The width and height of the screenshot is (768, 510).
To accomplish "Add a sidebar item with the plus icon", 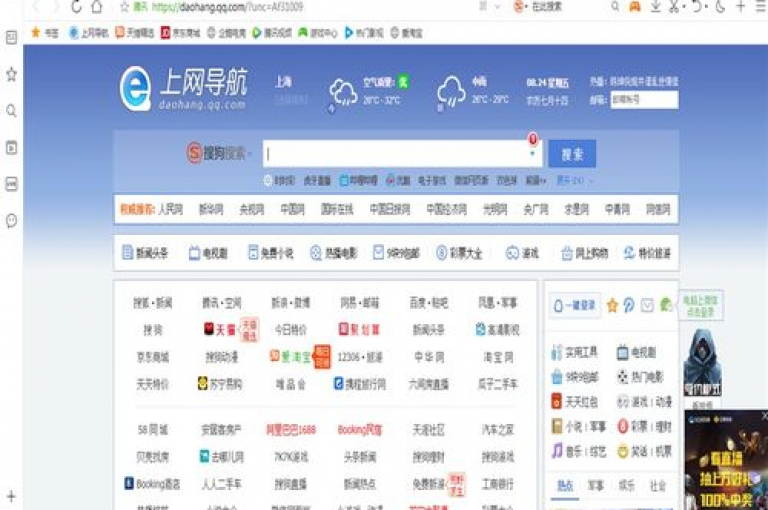I will point(11,496).
